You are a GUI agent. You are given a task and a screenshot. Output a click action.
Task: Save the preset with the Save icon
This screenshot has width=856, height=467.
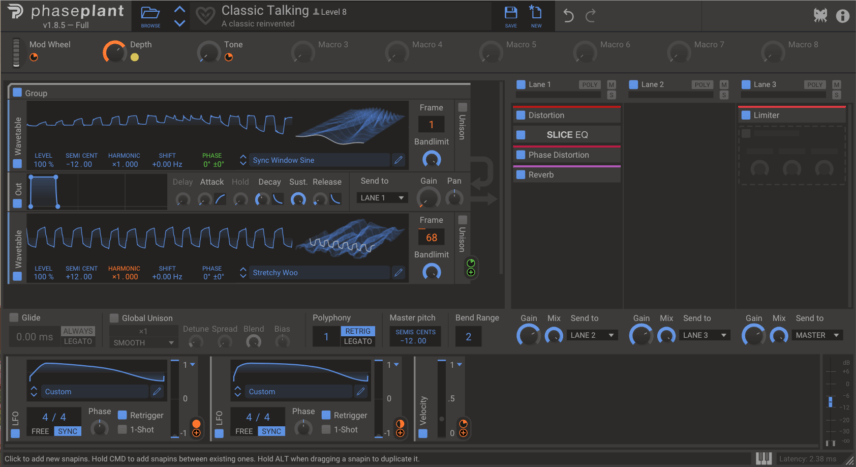(x=510, y=13)
